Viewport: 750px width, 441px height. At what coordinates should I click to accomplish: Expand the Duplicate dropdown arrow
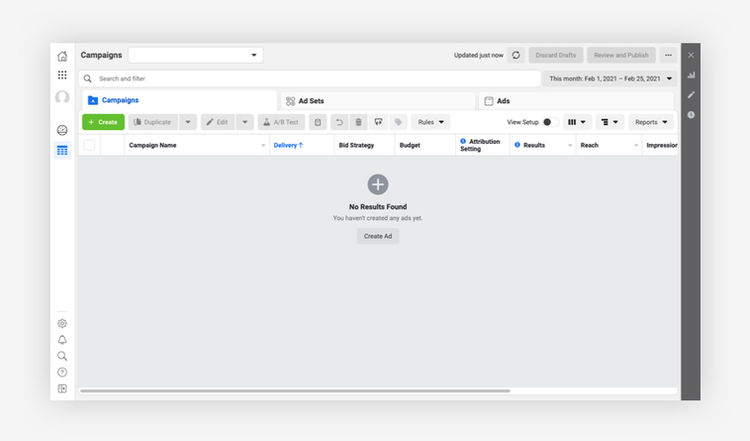click(188, 122)
